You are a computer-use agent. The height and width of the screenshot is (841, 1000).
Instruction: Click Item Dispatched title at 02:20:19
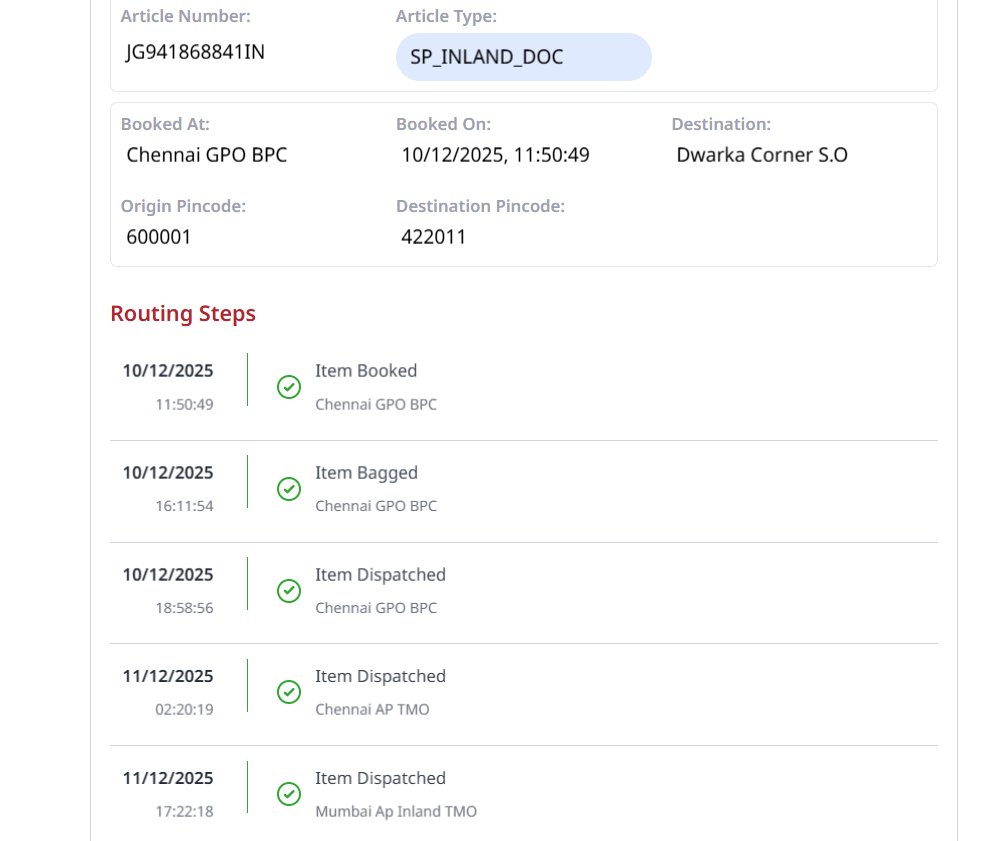point(380,676)
